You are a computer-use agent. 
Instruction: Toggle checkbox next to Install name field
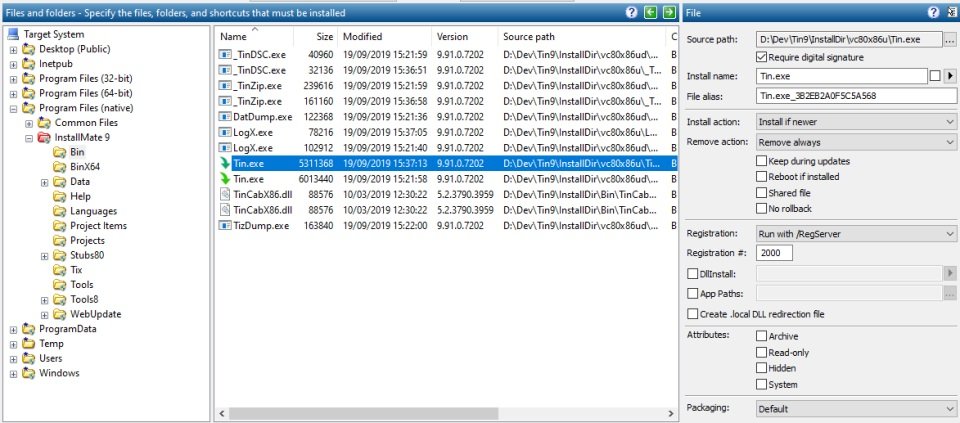pyautogui.click(x=935, y=76)
